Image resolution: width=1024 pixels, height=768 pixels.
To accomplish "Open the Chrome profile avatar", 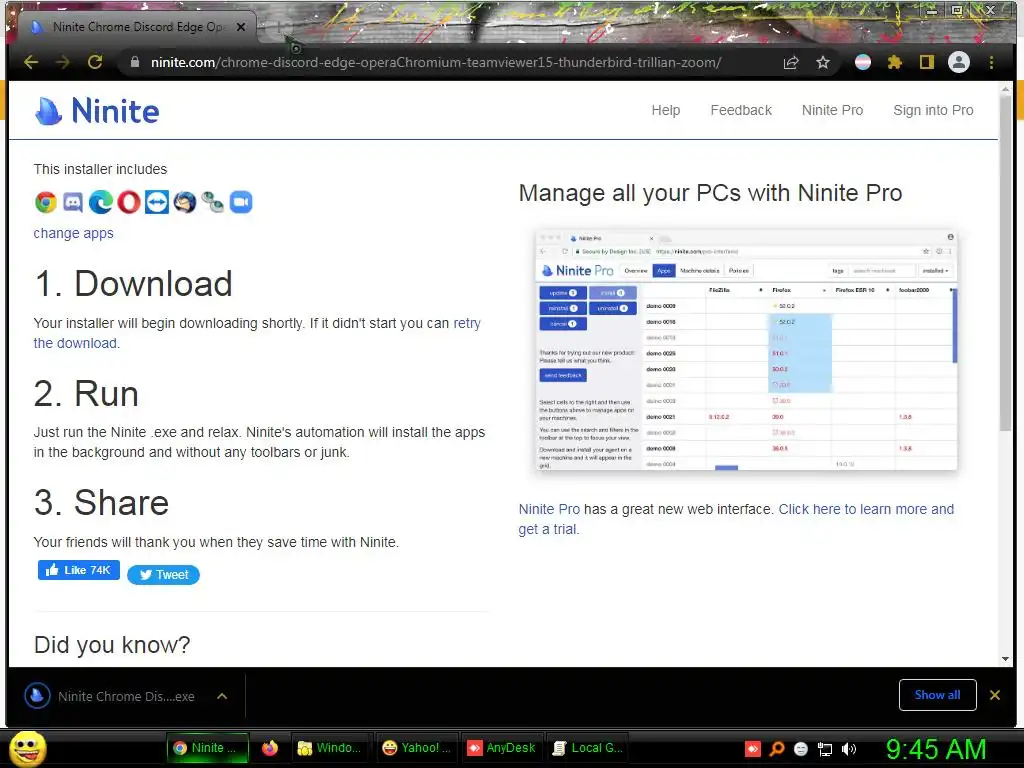I will pyautogui.click(x=959, y=63).
